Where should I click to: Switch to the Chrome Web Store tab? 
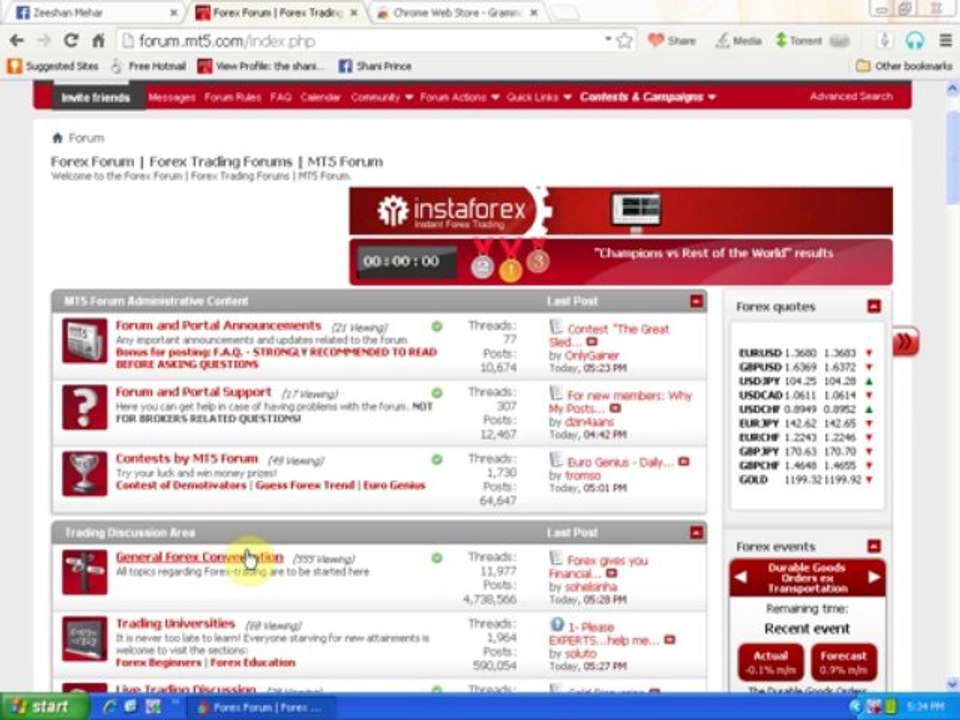point(457,12)
